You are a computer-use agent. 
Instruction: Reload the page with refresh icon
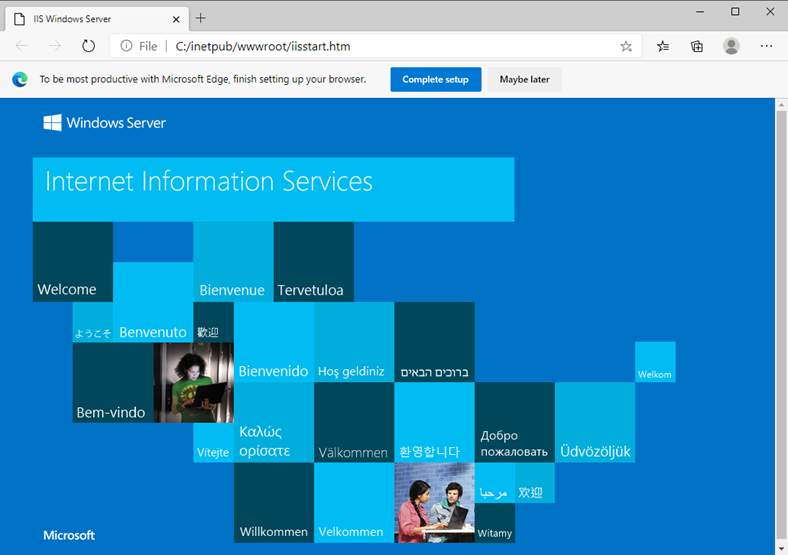pos(88,46)
